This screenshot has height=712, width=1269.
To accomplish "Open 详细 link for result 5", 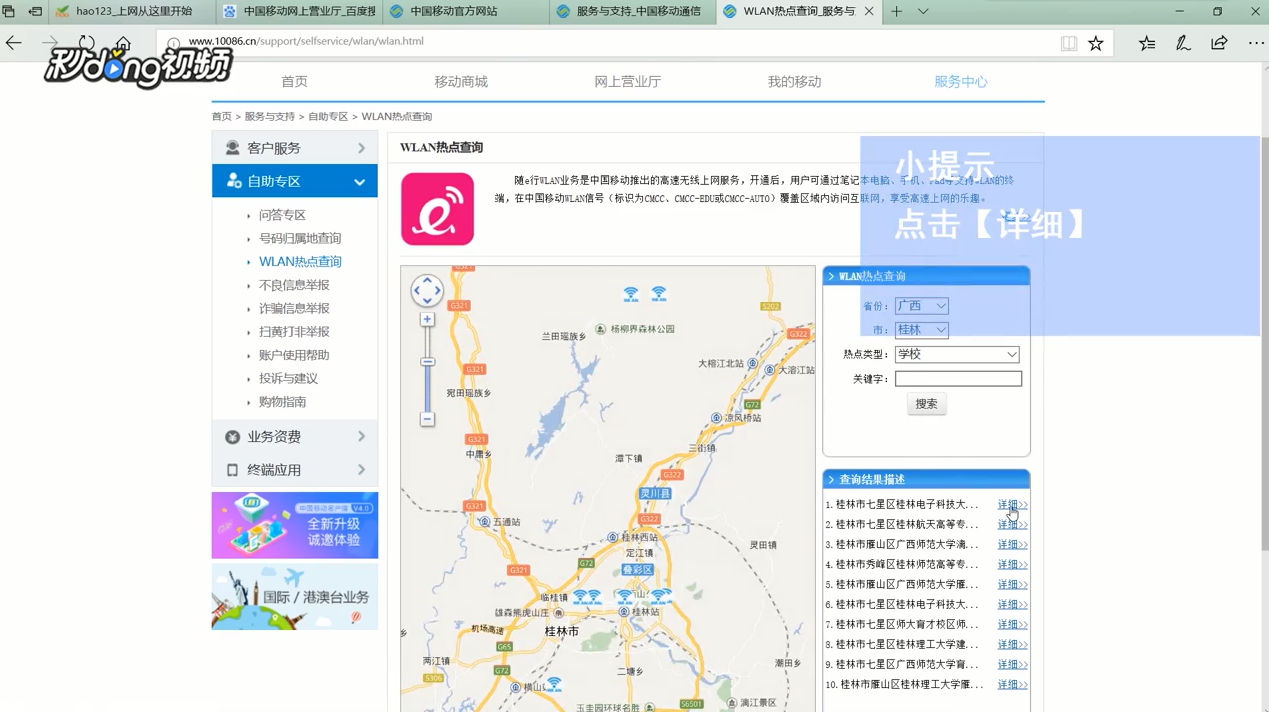I will (1012, 585).
